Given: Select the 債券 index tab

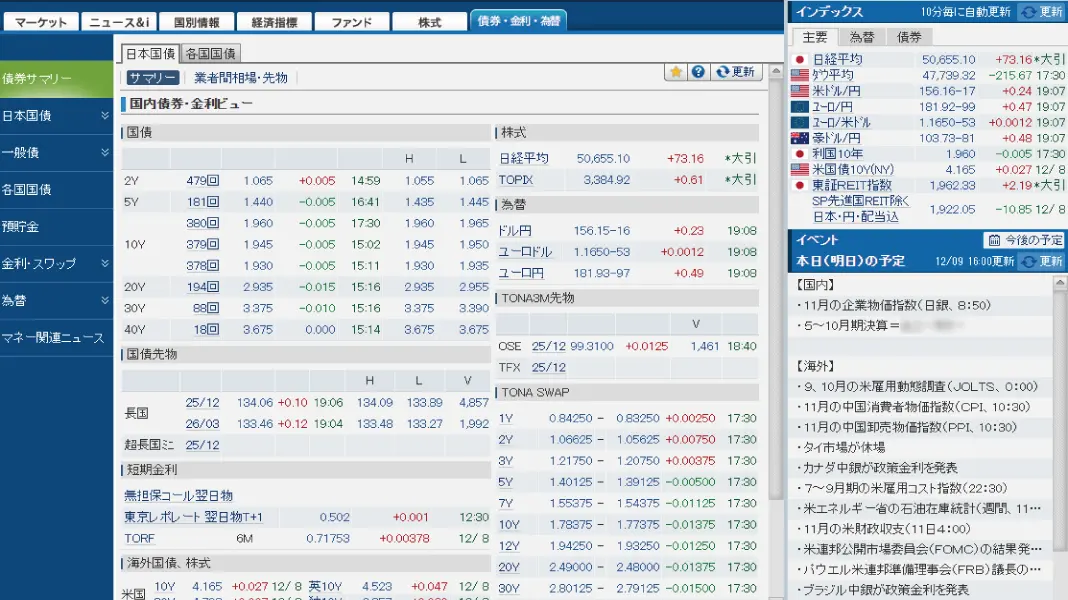Looking at the screenshot, I should pyautogui.click(x=909, y=37).
